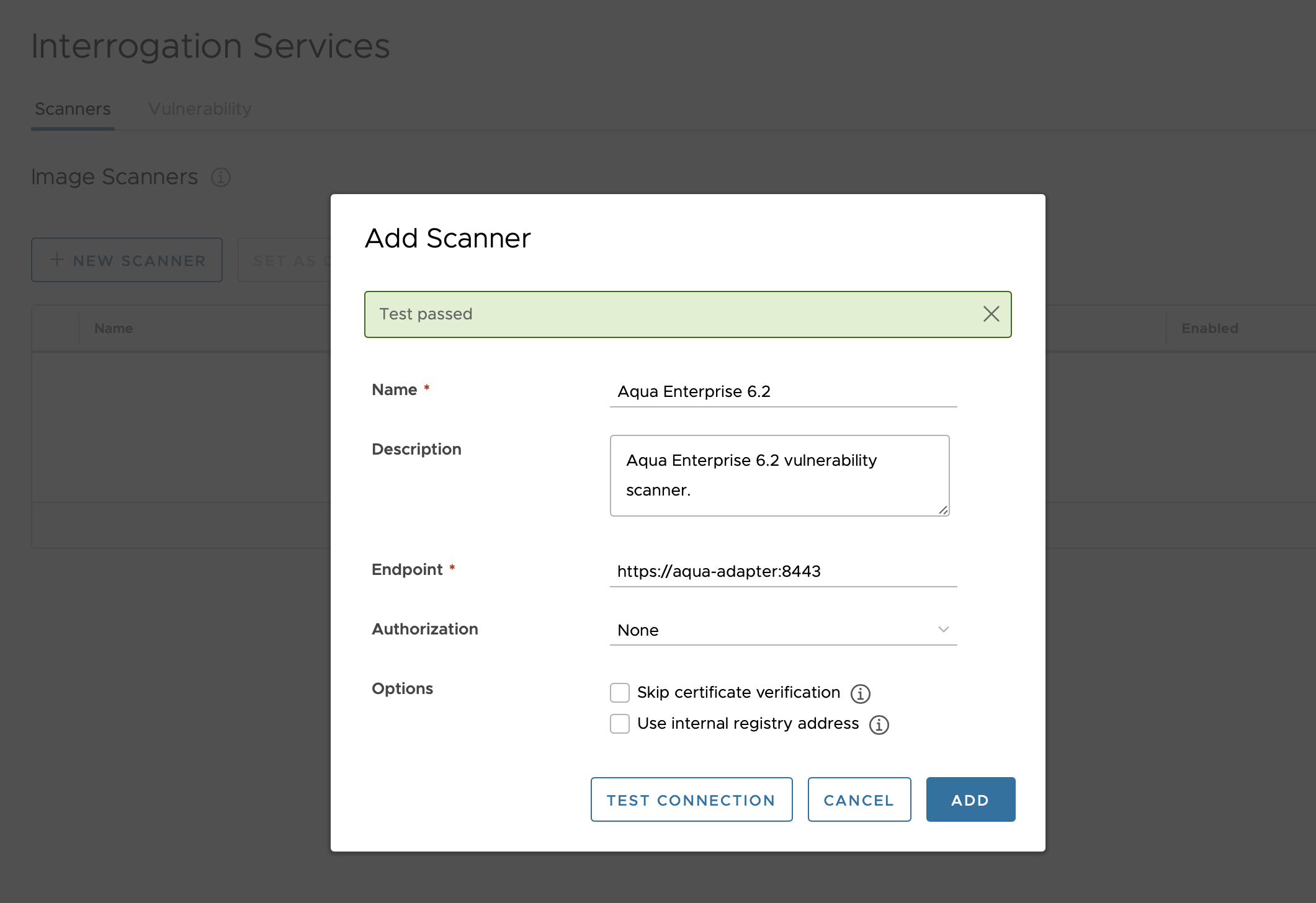Click info icon beside Use internal registry address
This screenshot has width=1316, height=903.
pyautogui.click(x=879, y=724)
